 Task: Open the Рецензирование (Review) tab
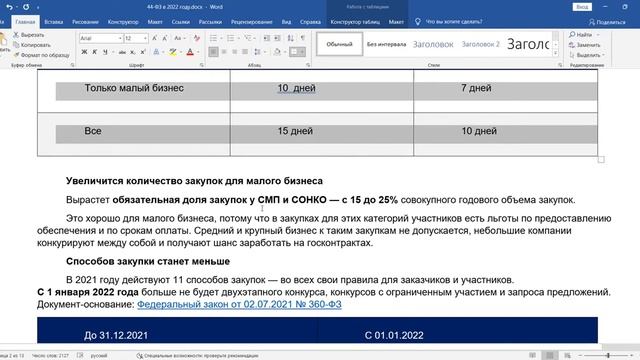(x=251, y=22)
